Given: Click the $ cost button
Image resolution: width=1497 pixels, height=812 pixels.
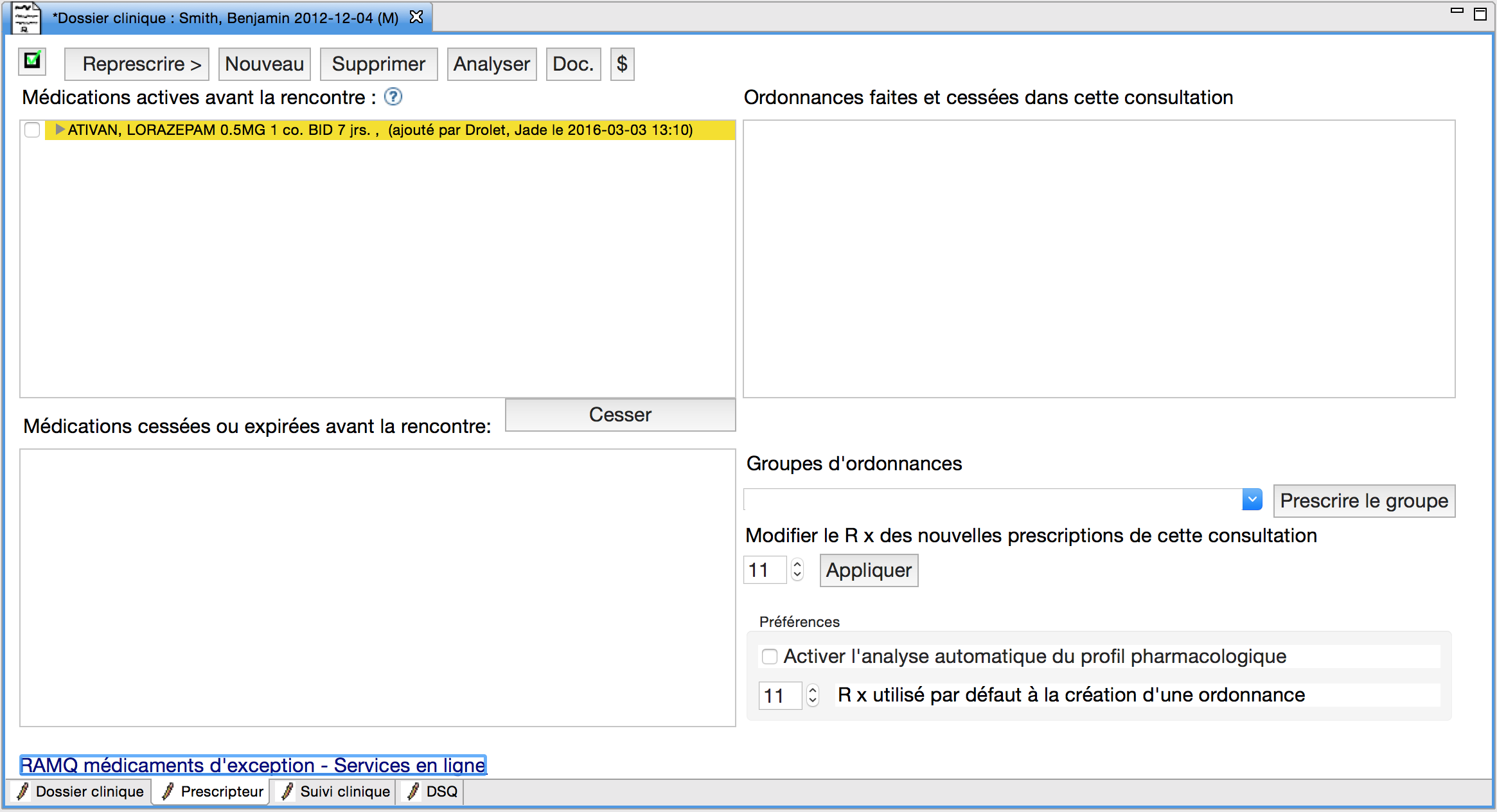Looking at the screenshot, I should pyautogui.click(x=623, y=64).
